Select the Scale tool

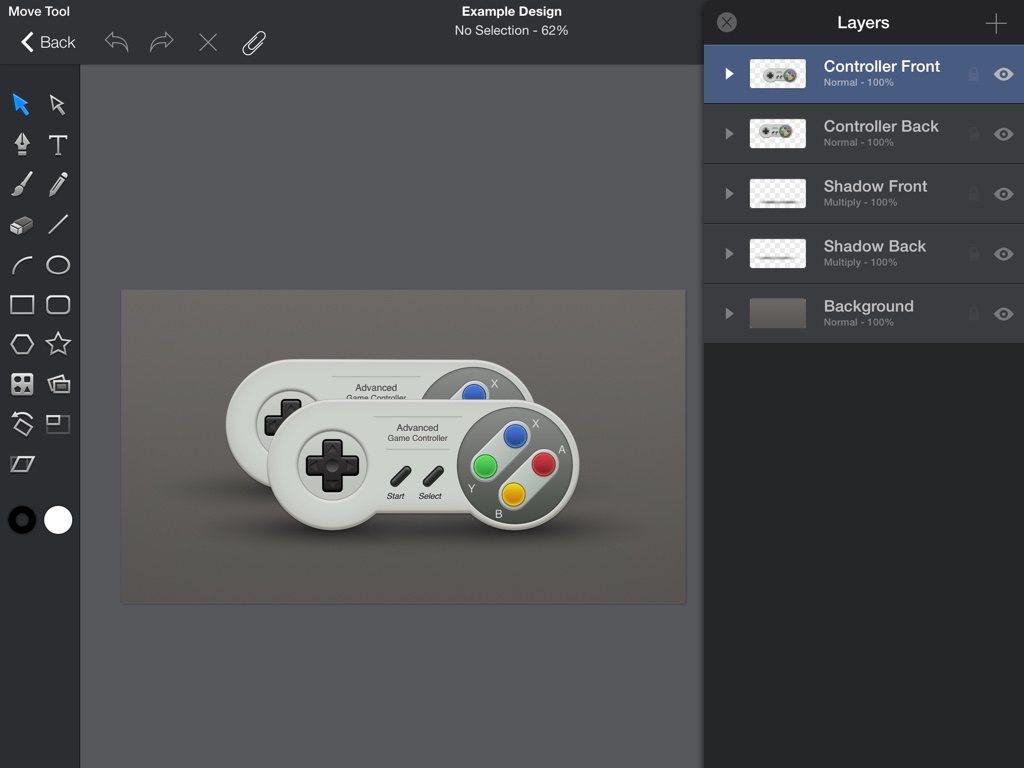(58, 424)
